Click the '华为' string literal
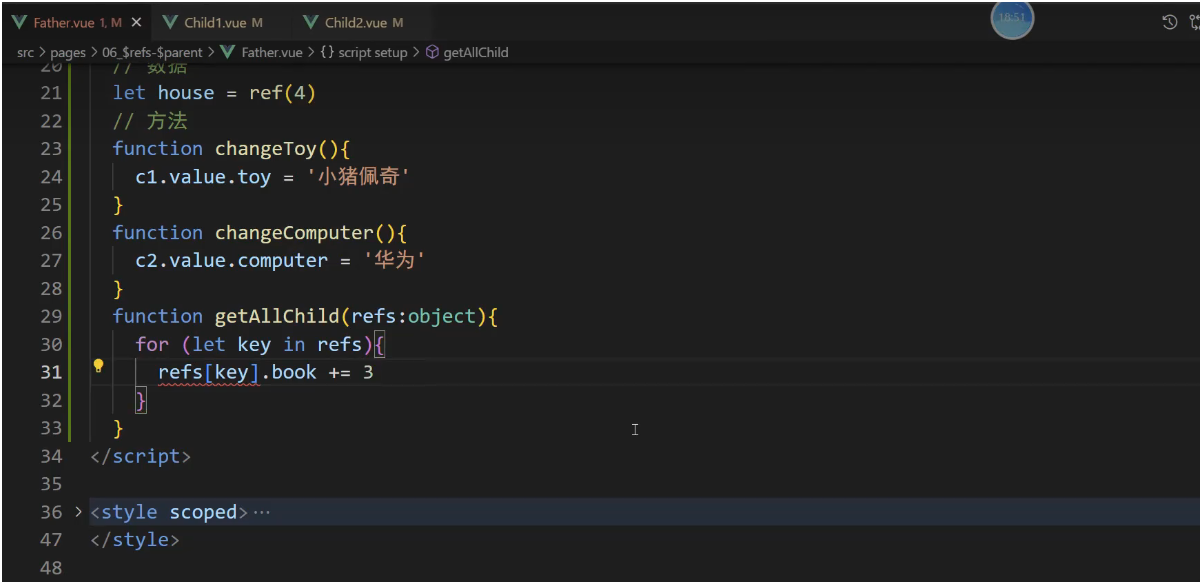 (394, 261)
